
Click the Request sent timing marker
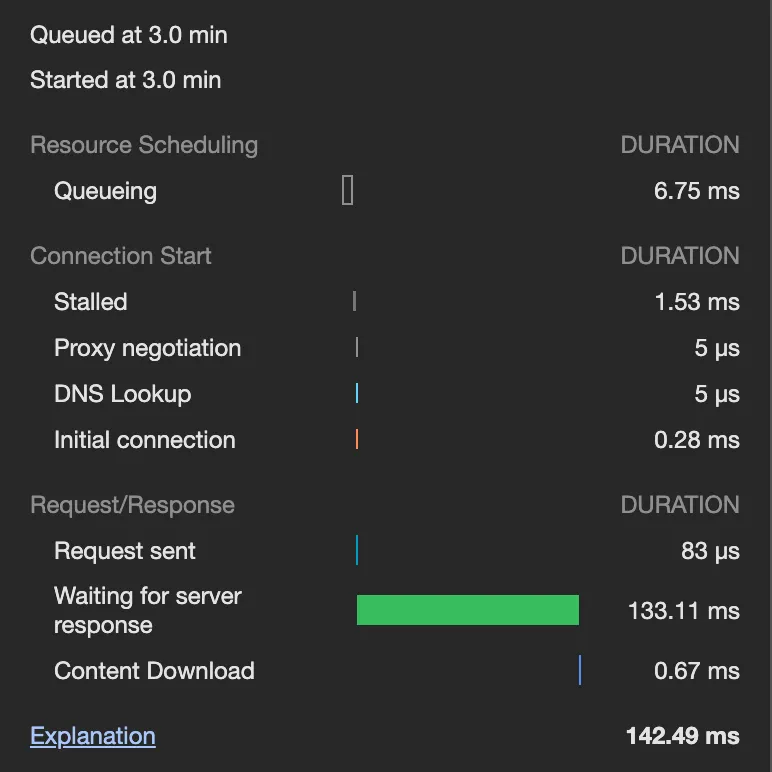(x=356, y=550)
